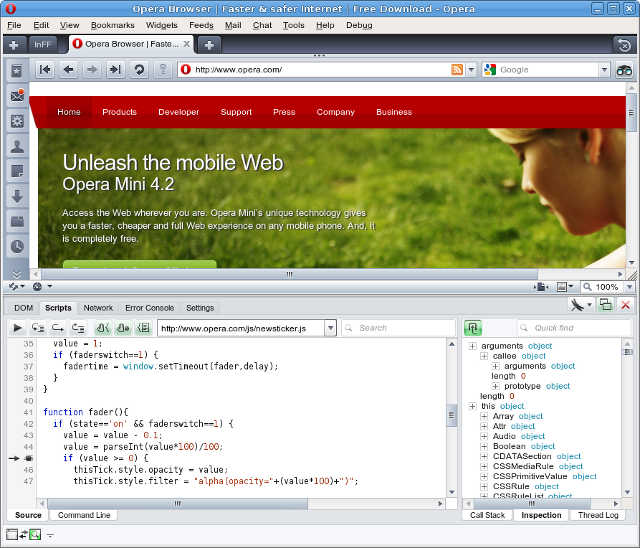Switch to the Call Stack tab

click(487, 515)
